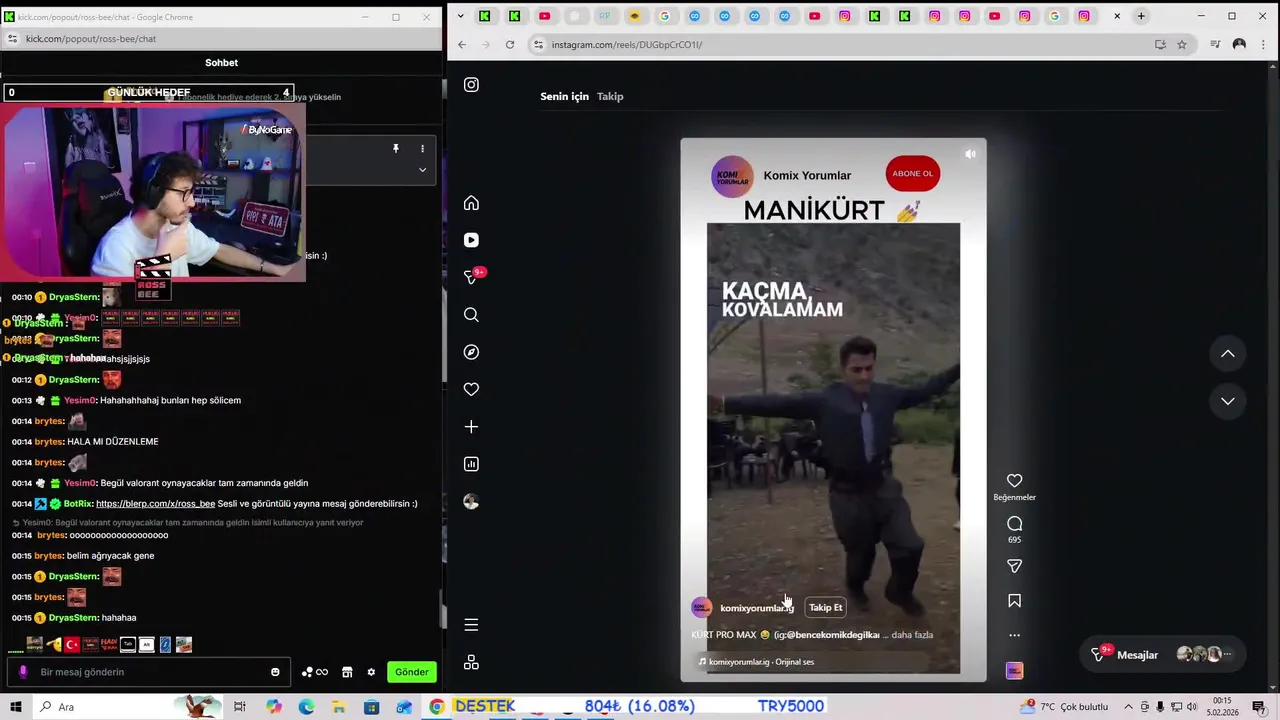Image resolution: width=1280 pixels, height=720 pixels.
Task: Open the Instagram dashboard chart icon
Action: [471, 464]
